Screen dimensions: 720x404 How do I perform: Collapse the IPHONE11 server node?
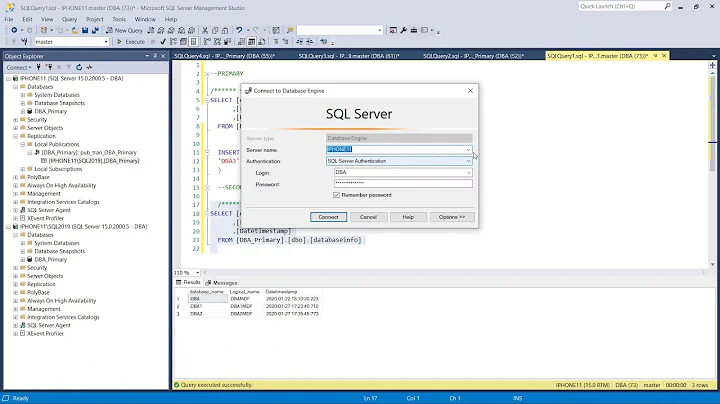point(8,79)
